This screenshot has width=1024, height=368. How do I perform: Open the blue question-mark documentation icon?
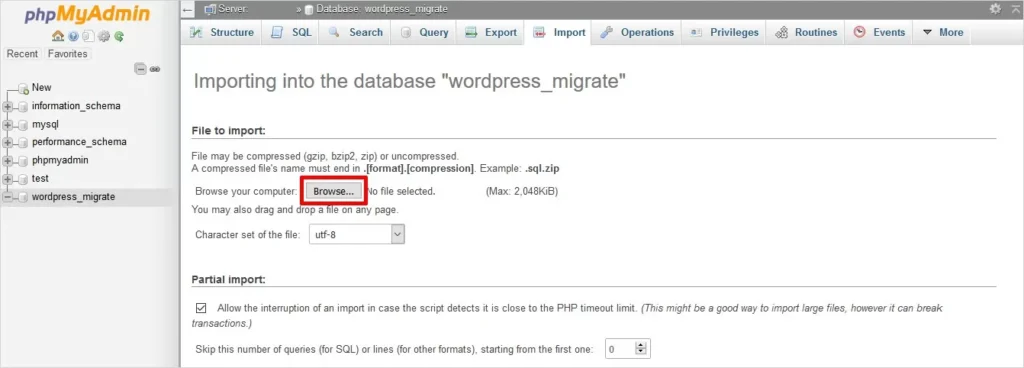coord(73,37)
